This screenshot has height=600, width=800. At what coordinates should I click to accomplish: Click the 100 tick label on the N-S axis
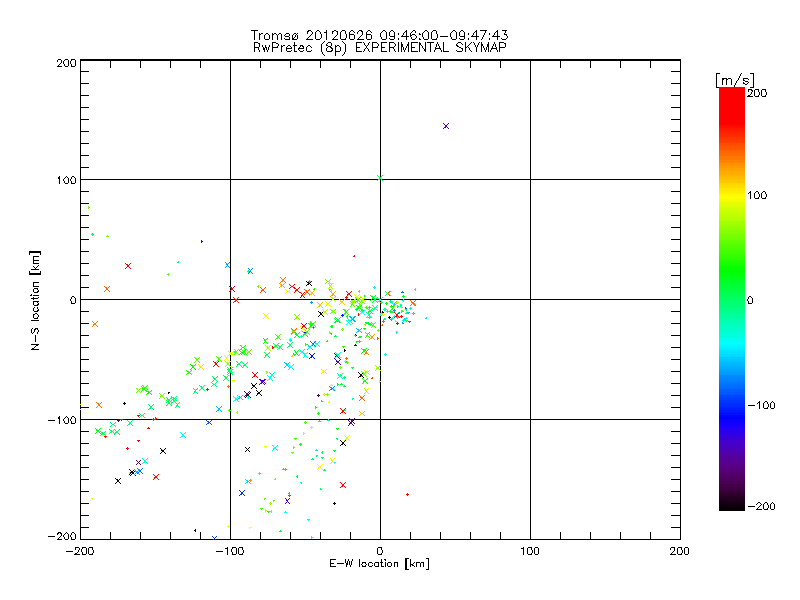pos(66,180)
